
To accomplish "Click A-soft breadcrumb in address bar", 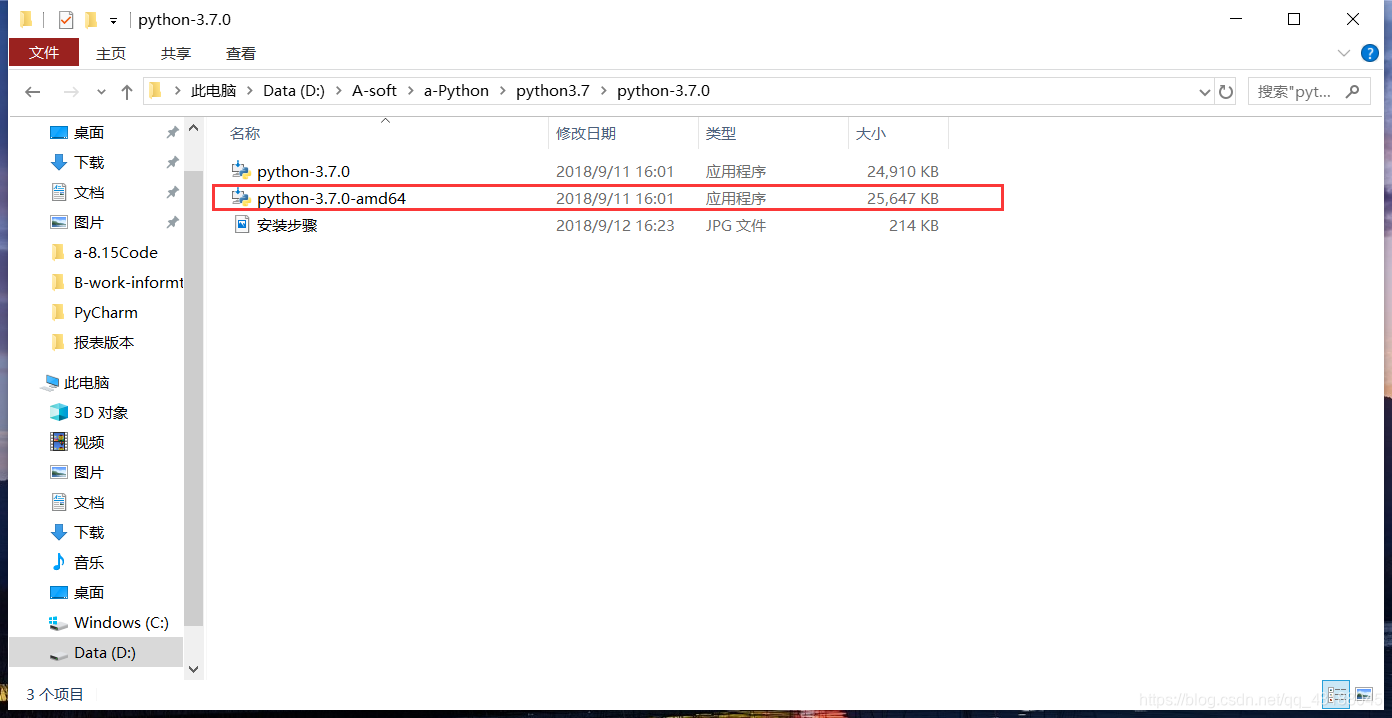I will [x=375, y=90].
